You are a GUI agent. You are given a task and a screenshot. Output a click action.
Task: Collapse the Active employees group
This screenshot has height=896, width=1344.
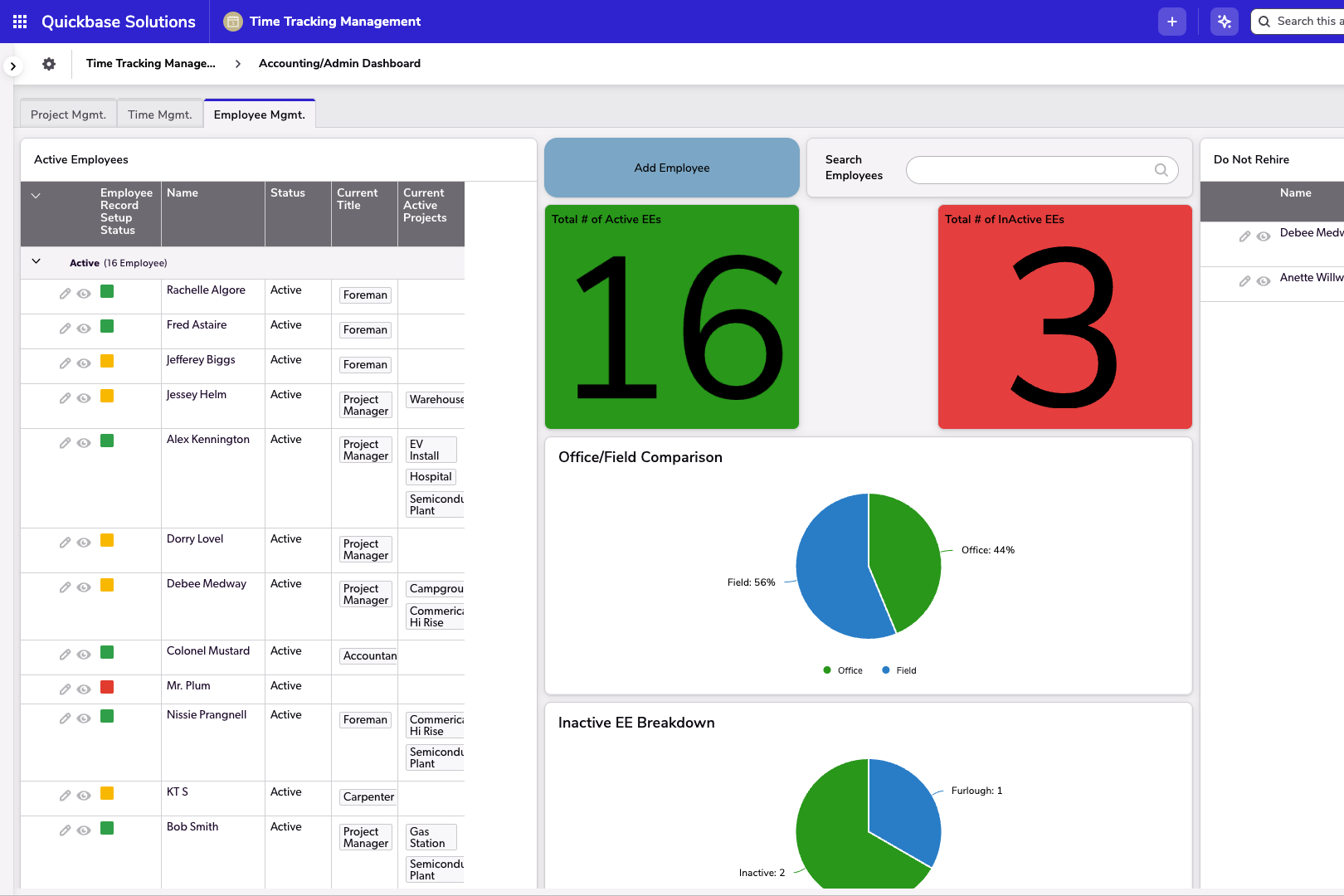click(37, 261)
